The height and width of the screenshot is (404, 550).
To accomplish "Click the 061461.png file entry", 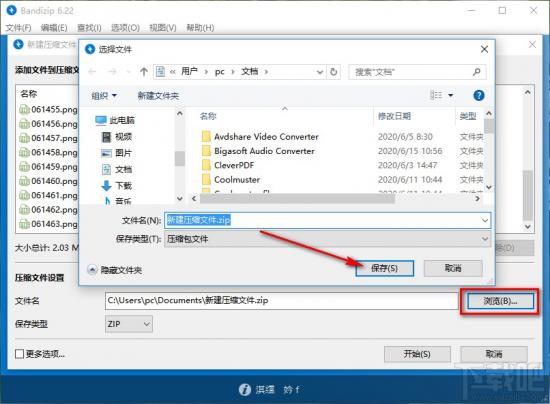I will coord(48,195).
